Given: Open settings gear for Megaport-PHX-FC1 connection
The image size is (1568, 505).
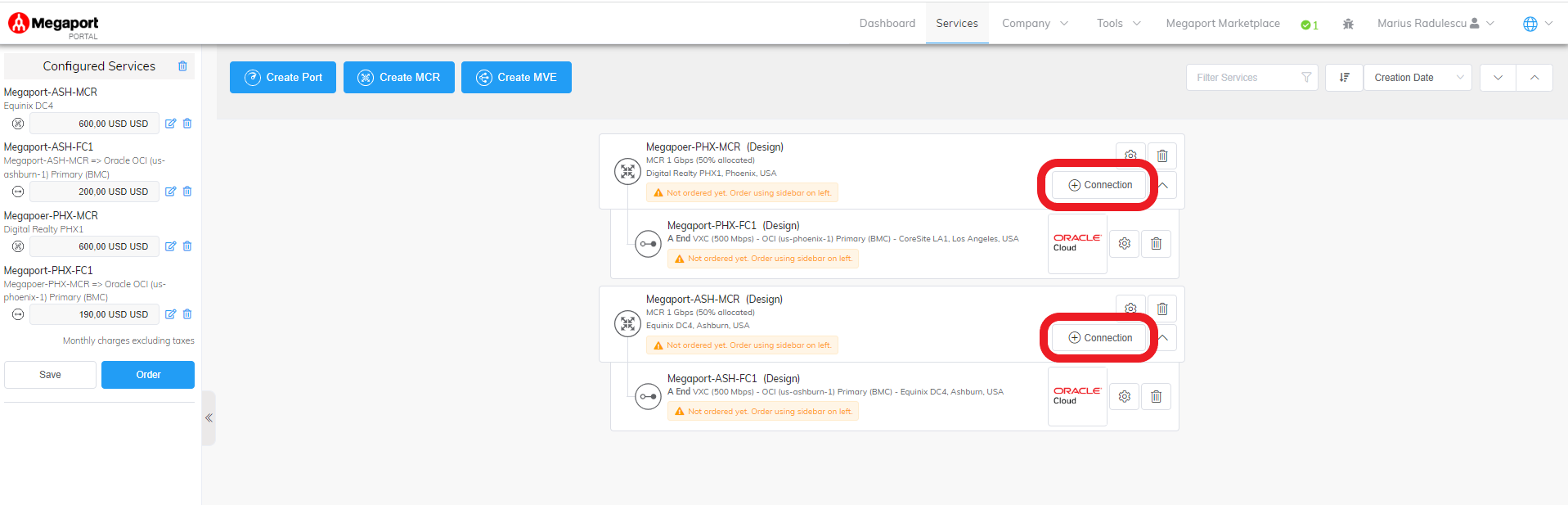Looking at the screenshot, I should tap(1125, 244).
